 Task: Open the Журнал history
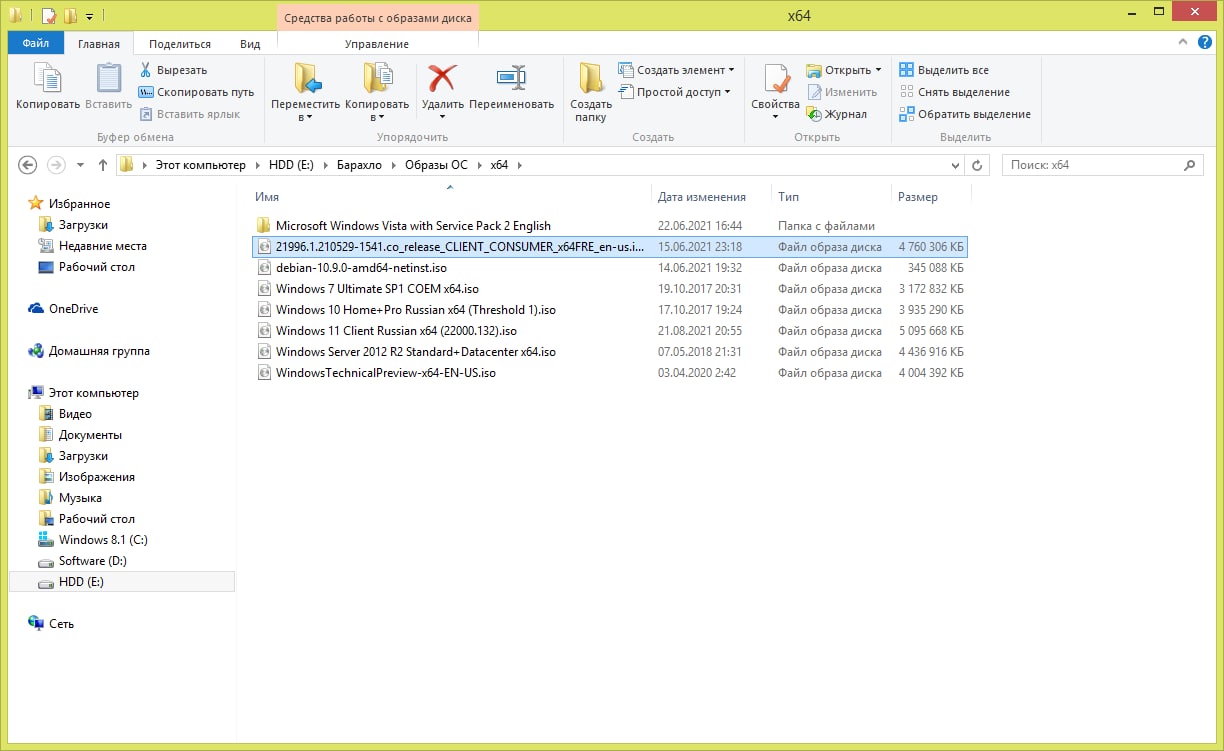point(837,114)
